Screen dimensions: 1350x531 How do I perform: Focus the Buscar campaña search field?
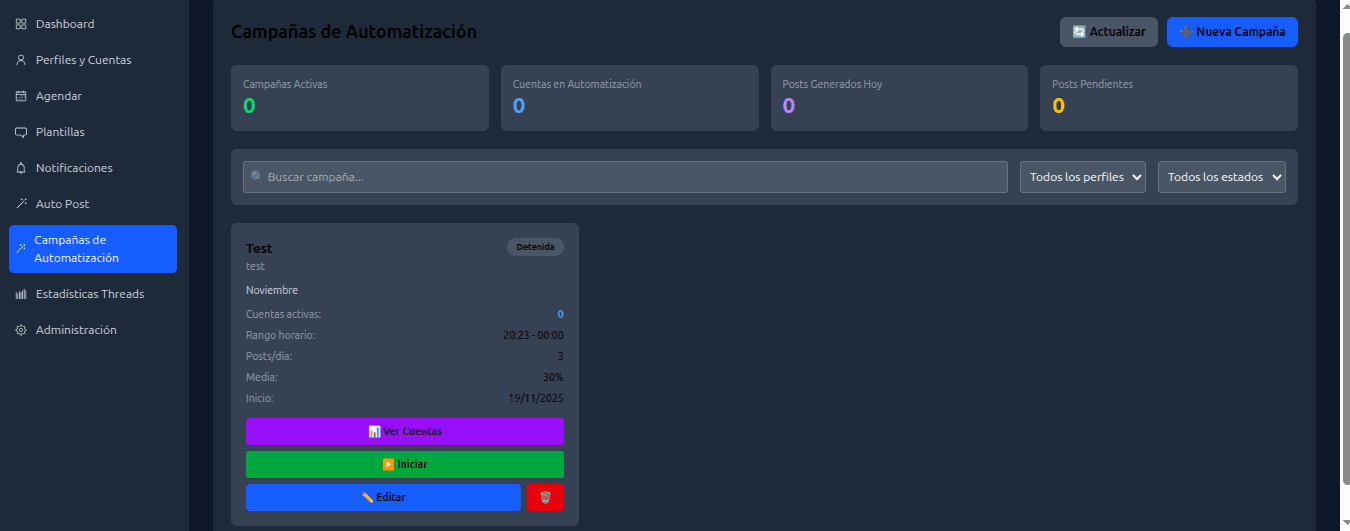coord(625,177)
